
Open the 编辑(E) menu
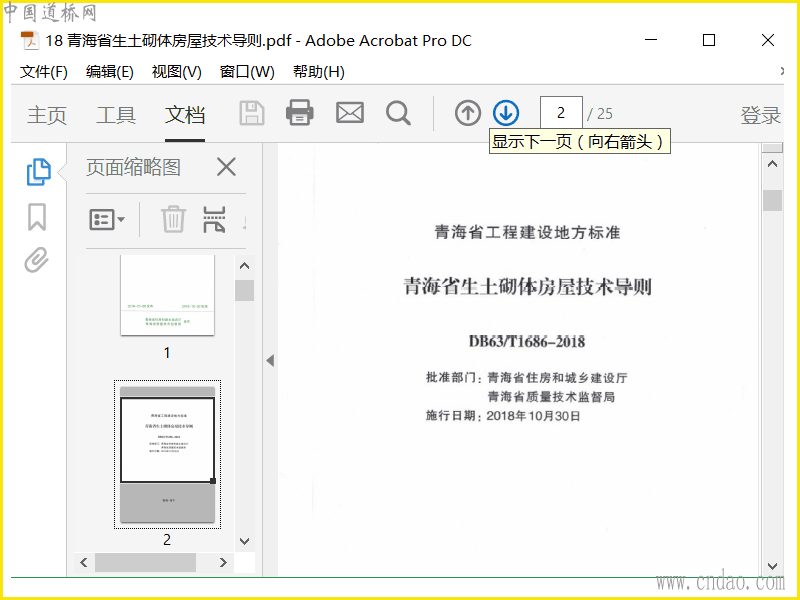(x=110, y=72)
